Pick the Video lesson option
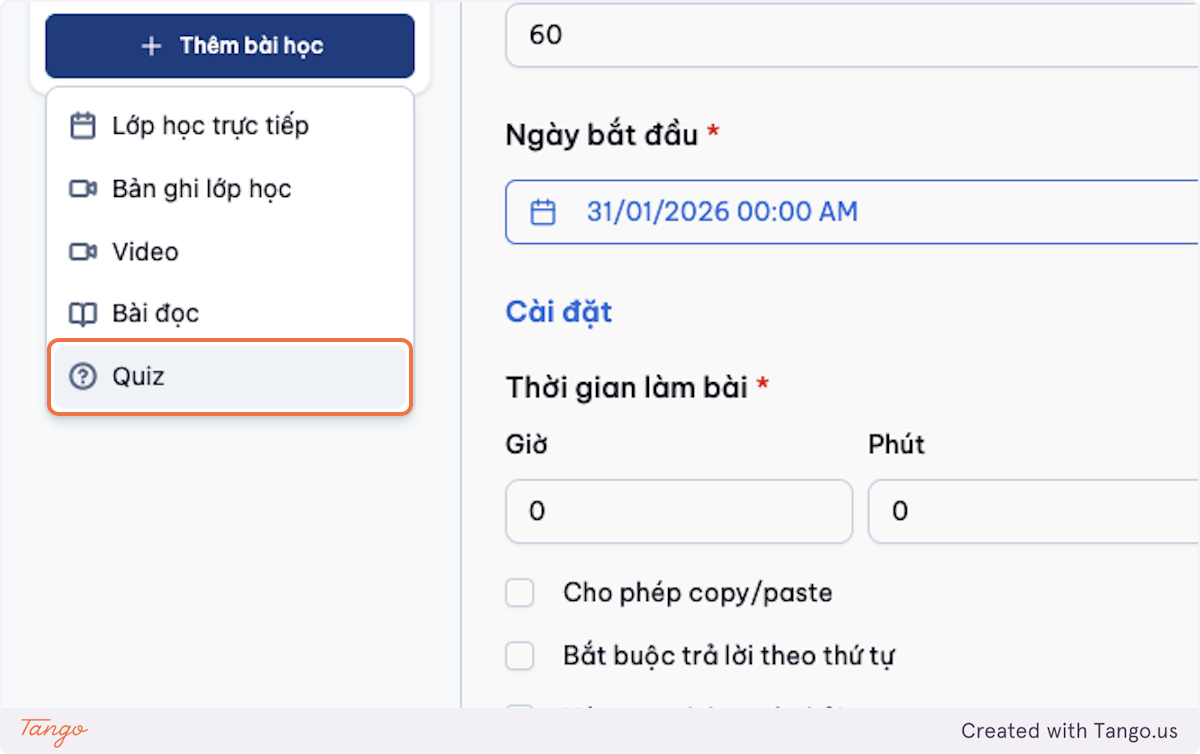This screenshot has width=1200, height=754. [x=230, y=252]
